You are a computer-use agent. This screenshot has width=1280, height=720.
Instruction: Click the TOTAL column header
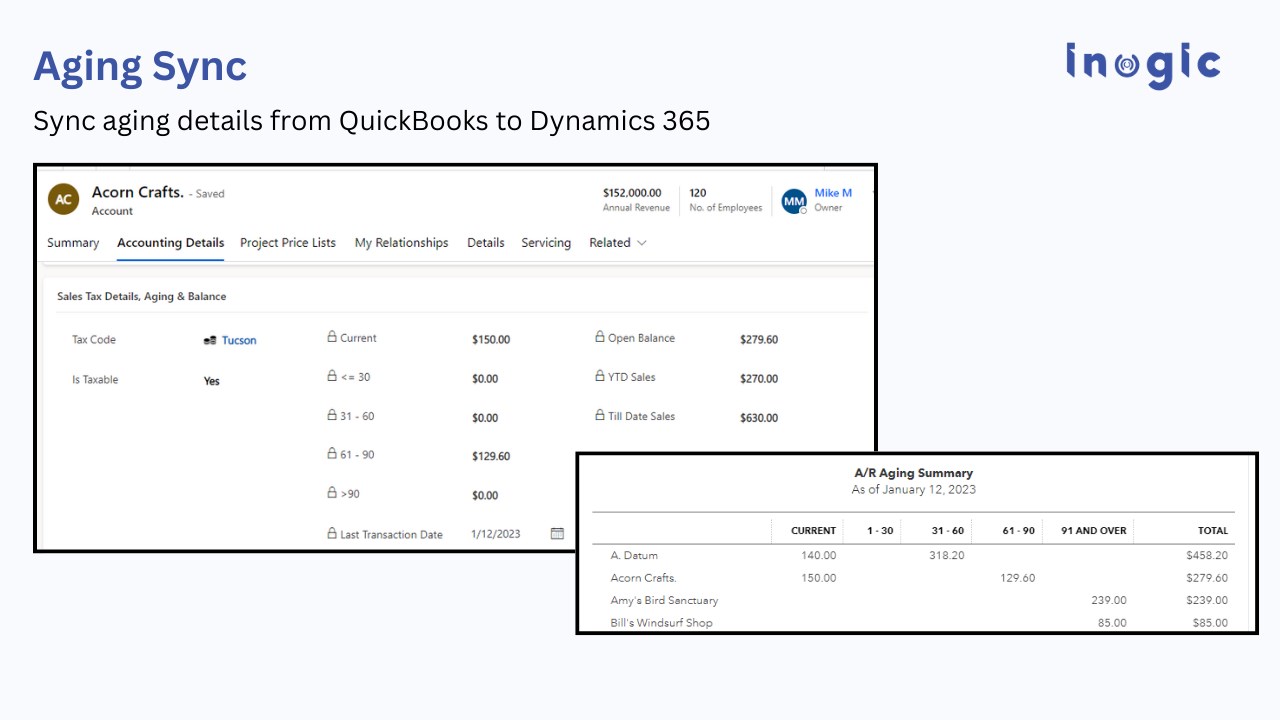click(1213, 531)
